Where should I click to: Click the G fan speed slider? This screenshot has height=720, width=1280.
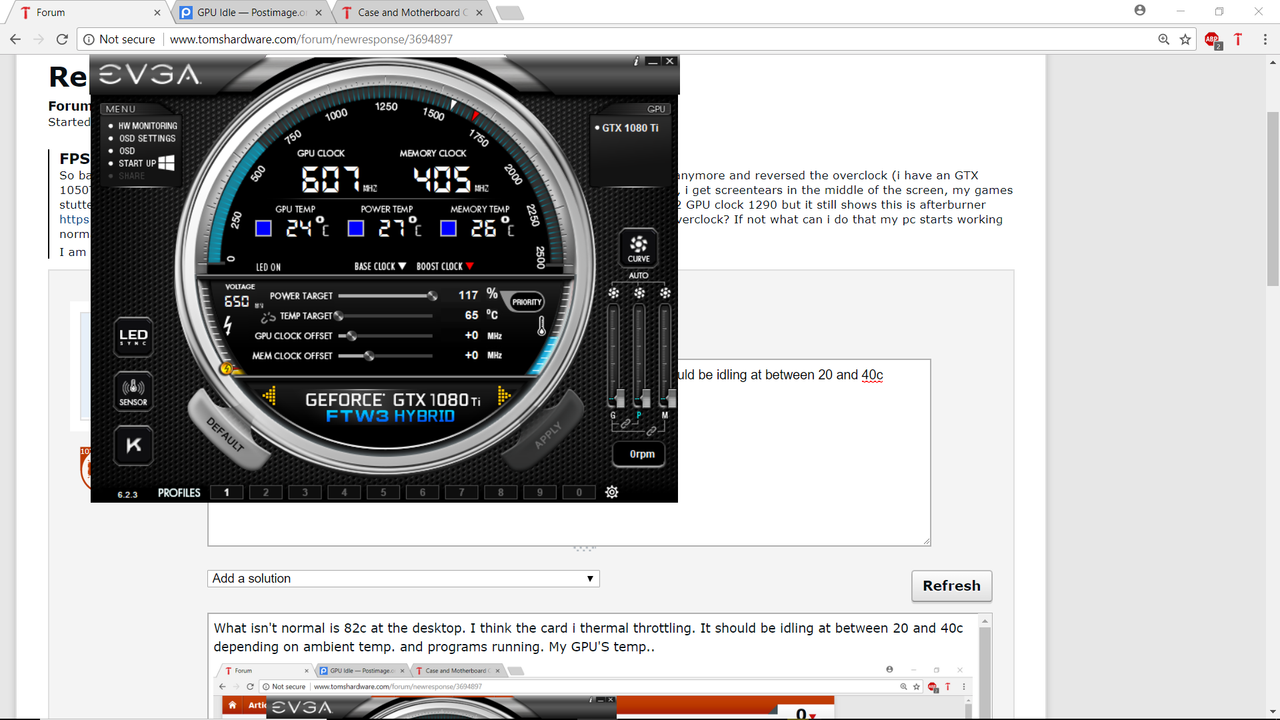click(x=614, y=355)
